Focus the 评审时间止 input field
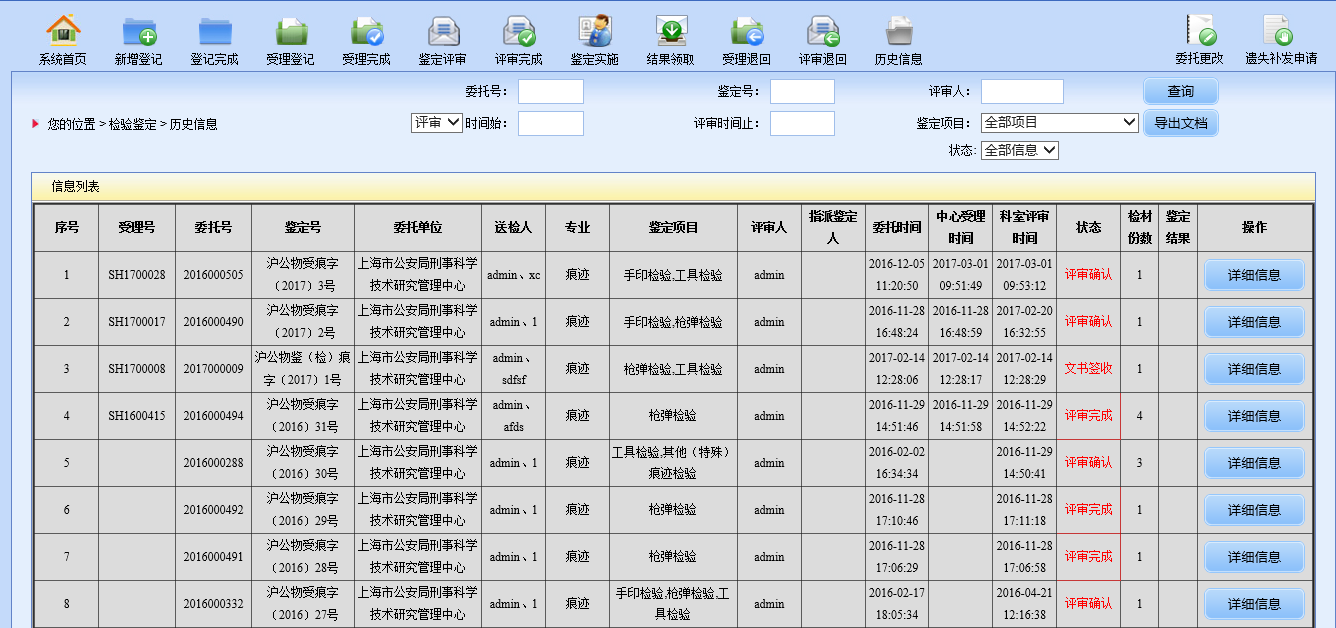Image resolution: width=1336 pixels, height=628 pixels. (x=802, y=124)
